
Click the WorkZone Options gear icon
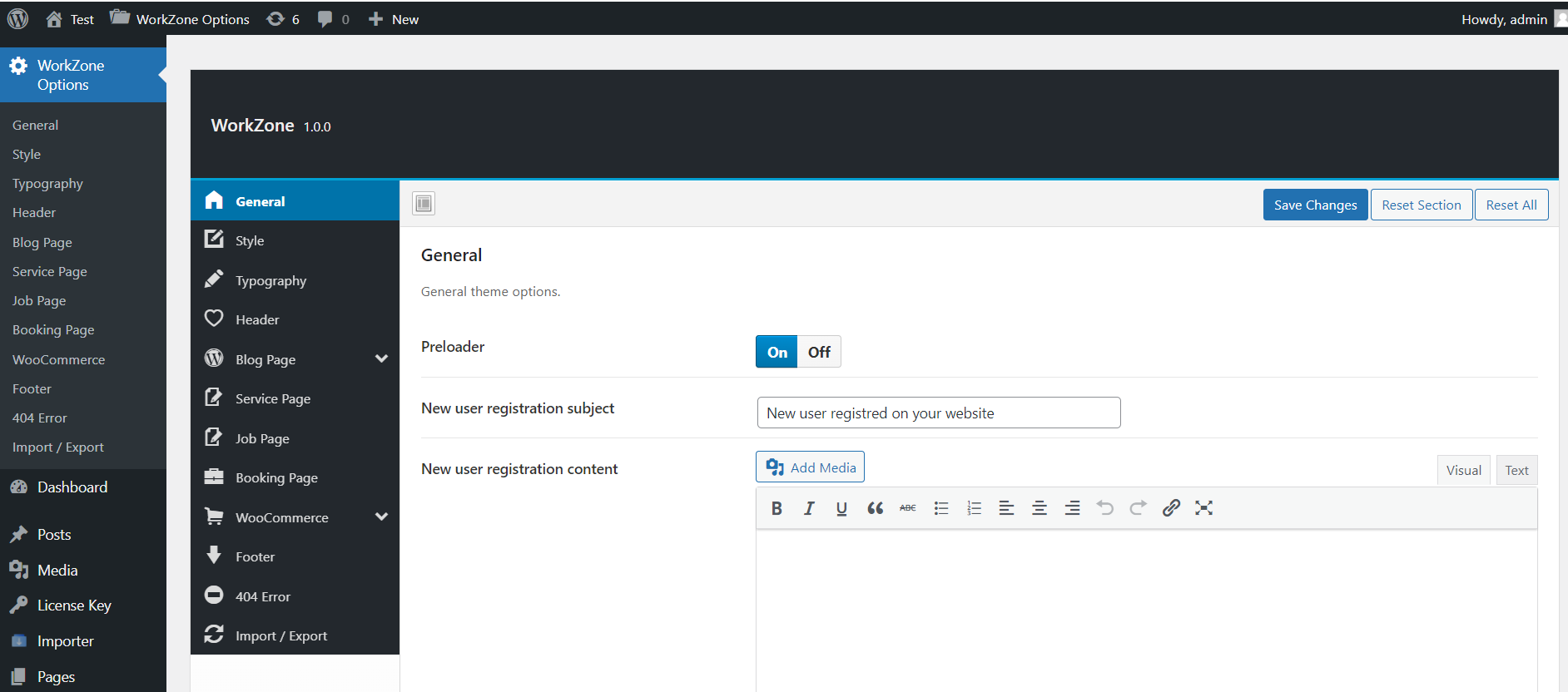click(18, 66)
